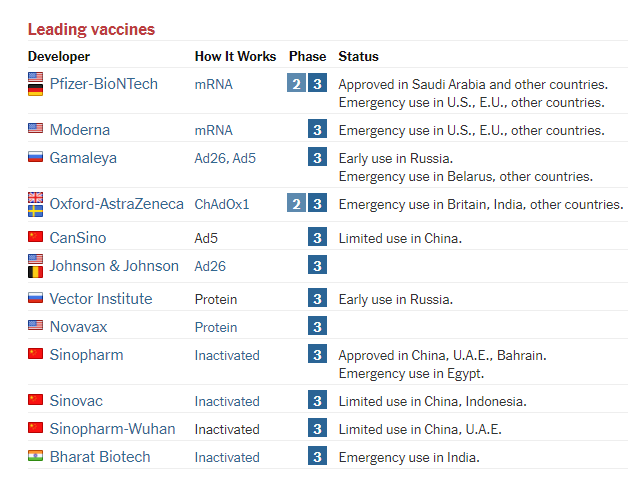The image size is (628, 490).
Task: Click the Vector Institute developer link
Action: 101,299
